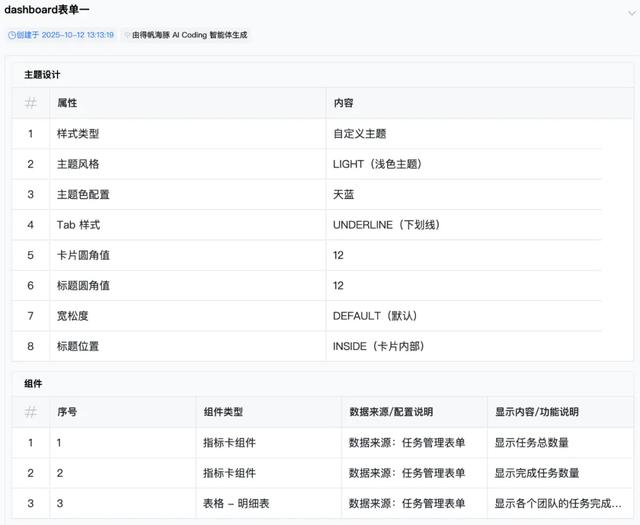
Task: Click the 表格 – 明细表 component type cell
Action: coord(236,503)
